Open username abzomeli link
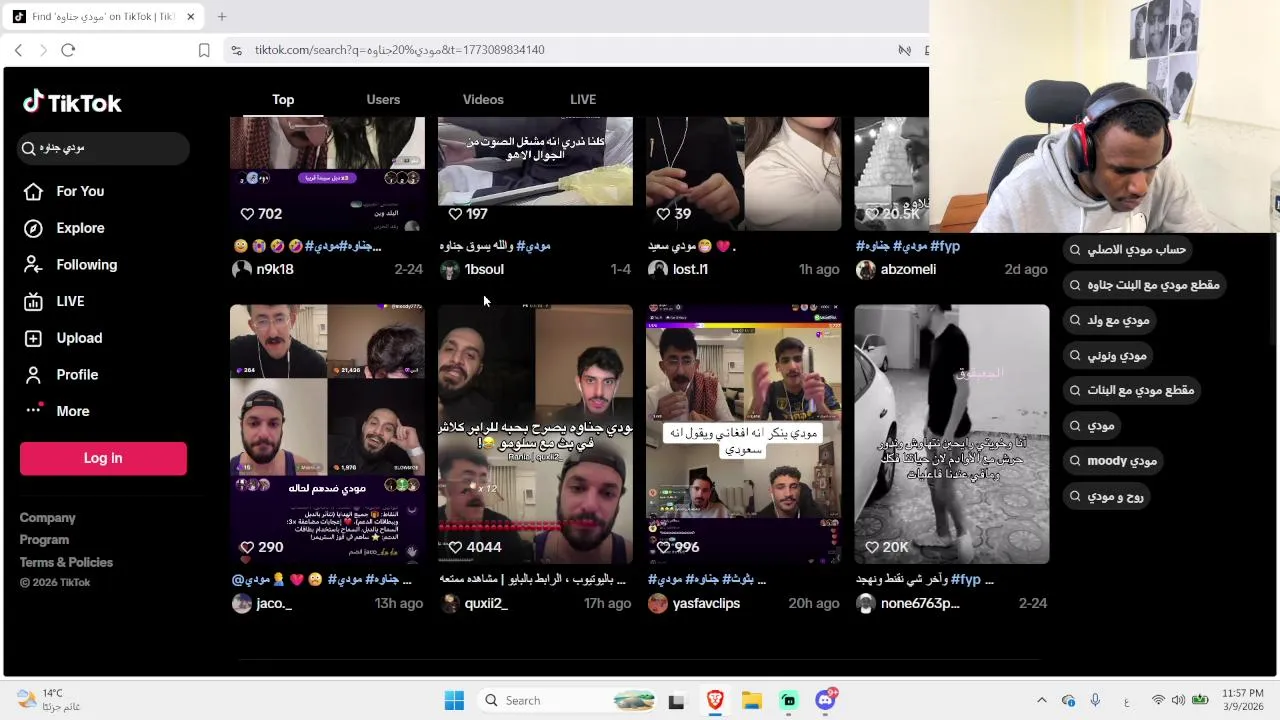The height and width of the screenshot is (720, 1280). pos(908,269)
